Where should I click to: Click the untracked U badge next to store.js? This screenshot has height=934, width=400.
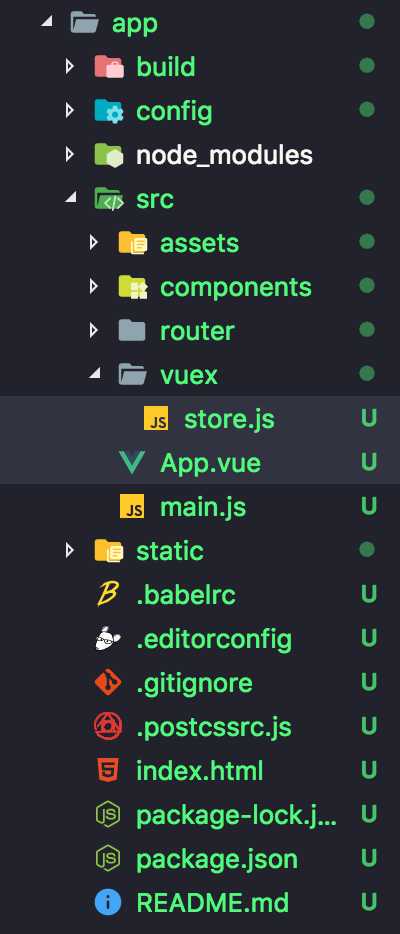pyautogui.click(x=368, y=419)
